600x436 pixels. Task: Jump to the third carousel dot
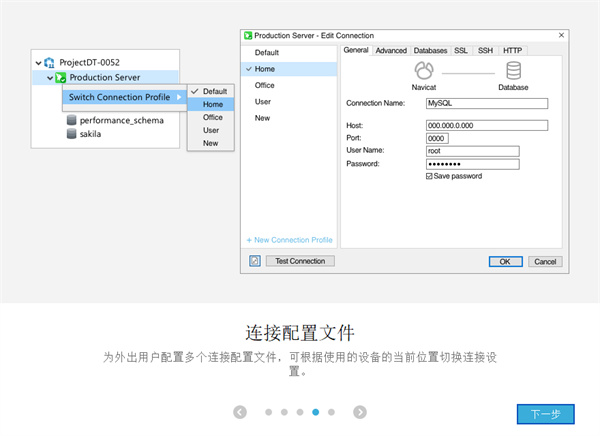pyautogui.click(x=300, y=412)
